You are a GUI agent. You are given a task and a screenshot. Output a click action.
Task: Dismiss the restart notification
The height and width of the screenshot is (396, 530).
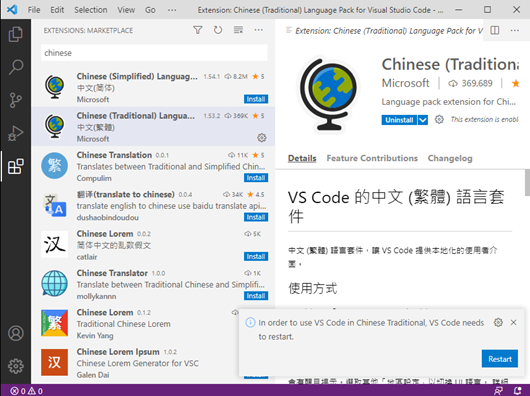(x=513, y=322)
